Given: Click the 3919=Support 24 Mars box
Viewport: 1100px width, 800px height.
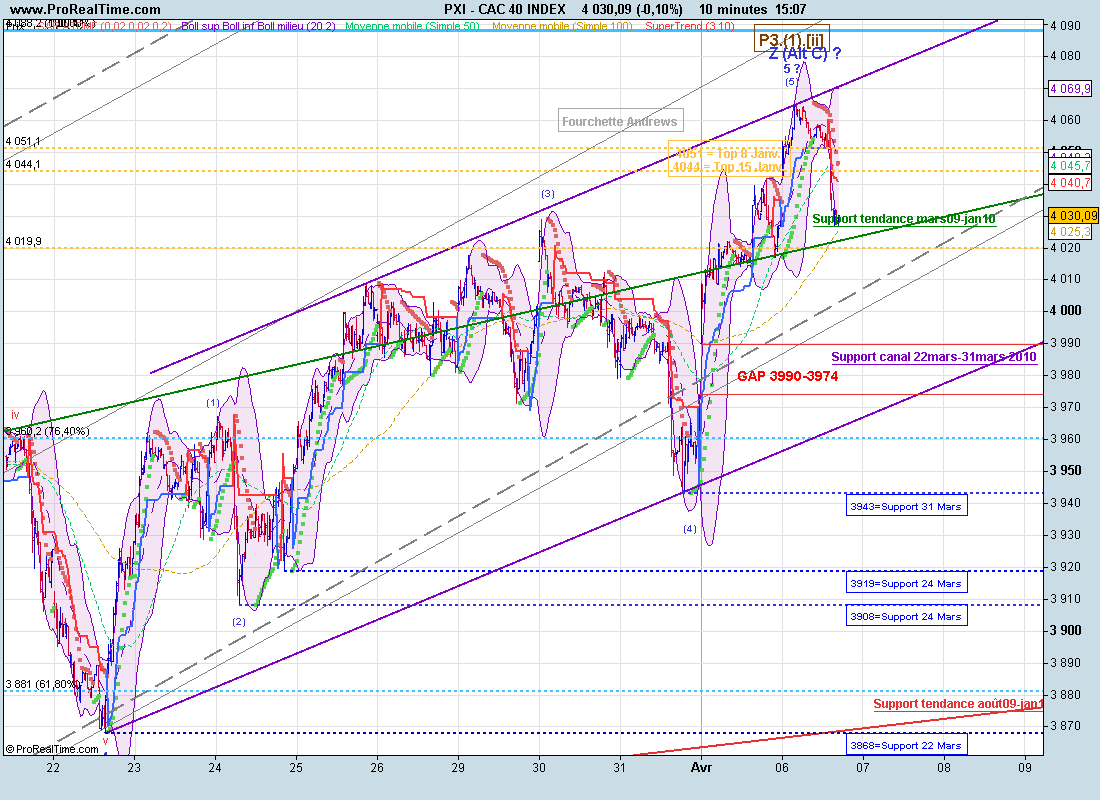Looking at the screenshot, I should (x=906, y=583).
